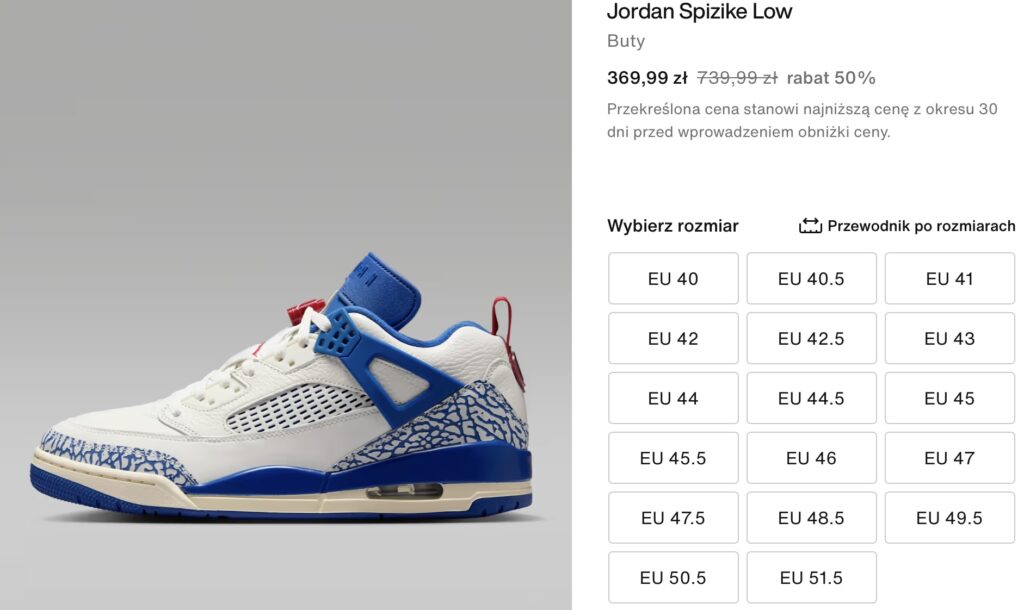Choose size EU 41
The width and height of the screenshot is (1024, 610).
point(950,279)
